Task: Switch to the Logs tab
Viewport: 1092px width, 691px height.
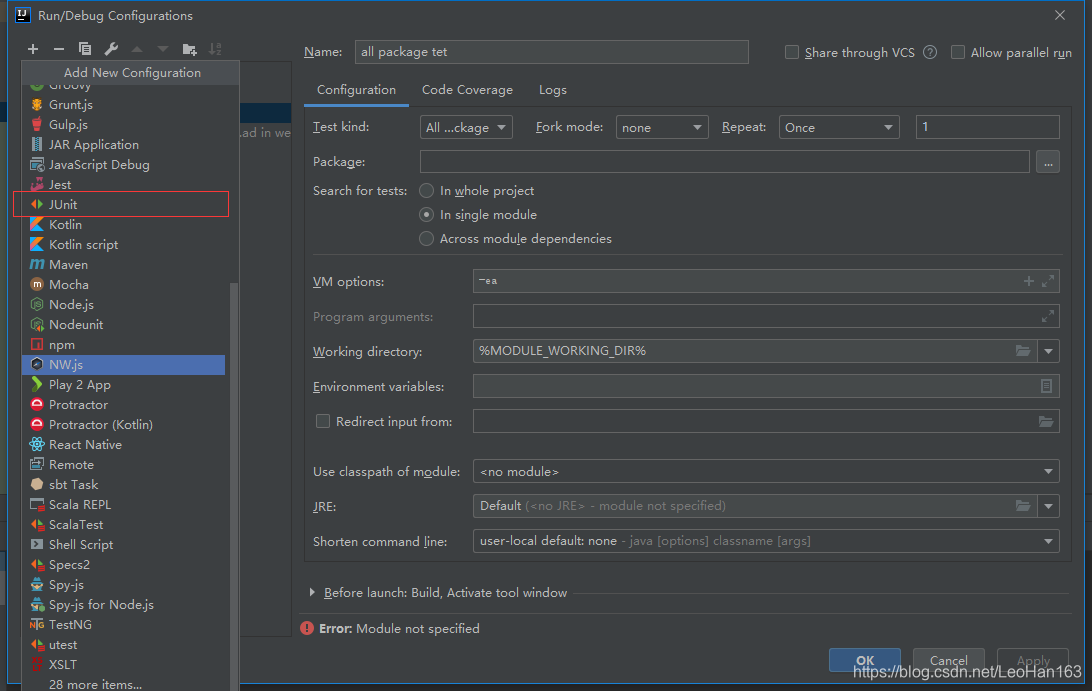Action: coord(553,90)
